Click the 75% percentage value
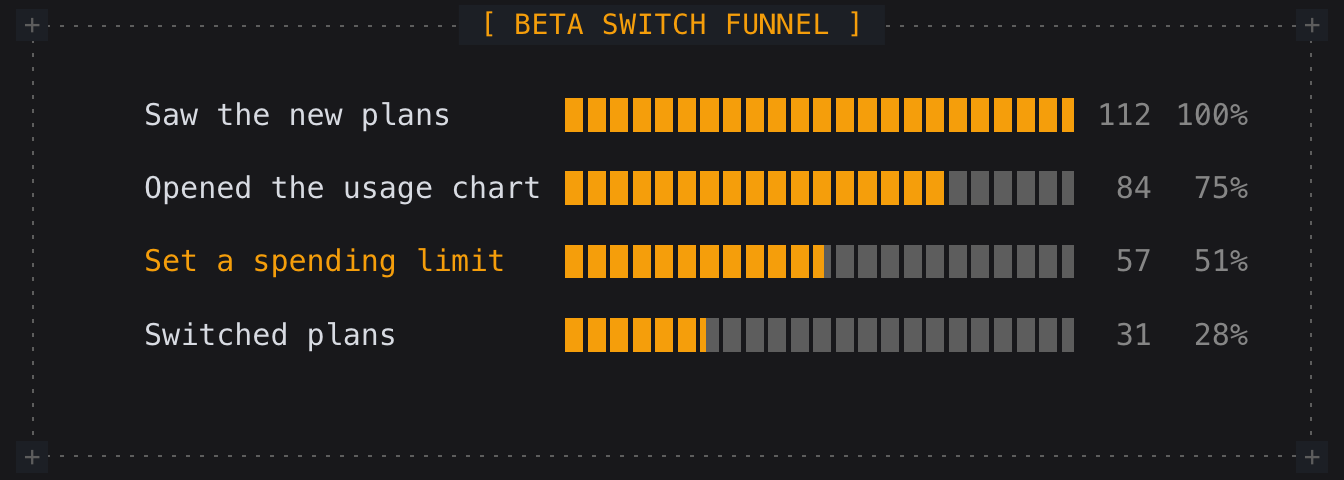The image size is (1344, 480). pos(1221,188)
